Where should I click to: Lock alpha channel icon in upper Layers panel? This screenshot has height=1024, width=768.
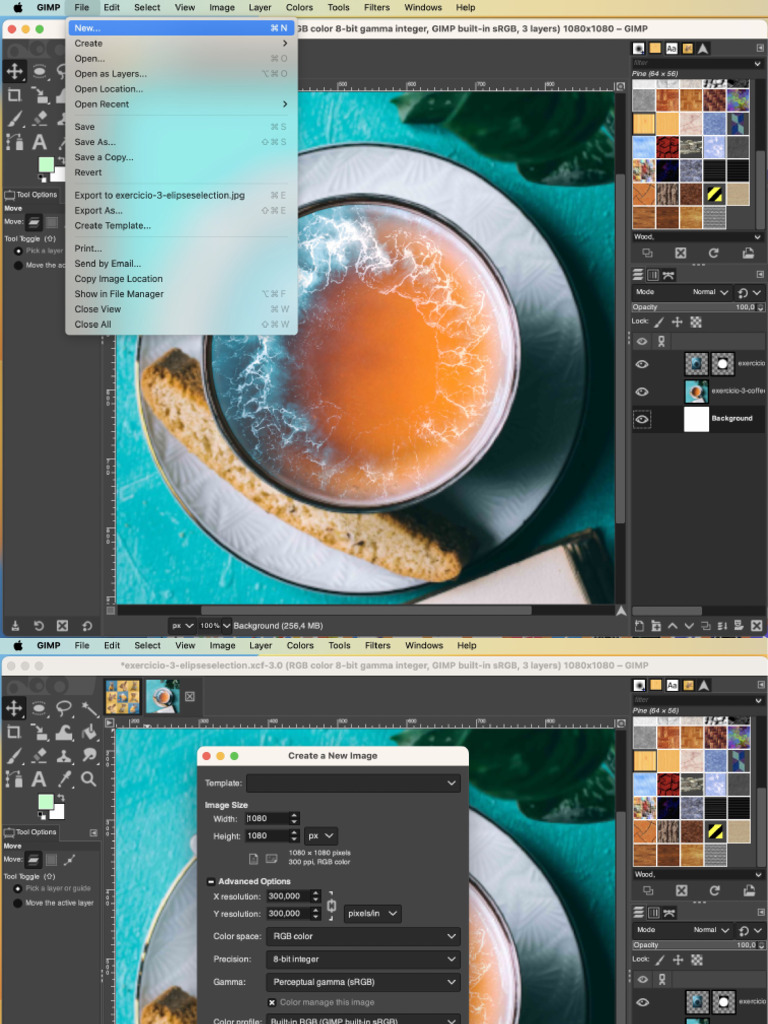pyautogui.click(x=696, y=322)
